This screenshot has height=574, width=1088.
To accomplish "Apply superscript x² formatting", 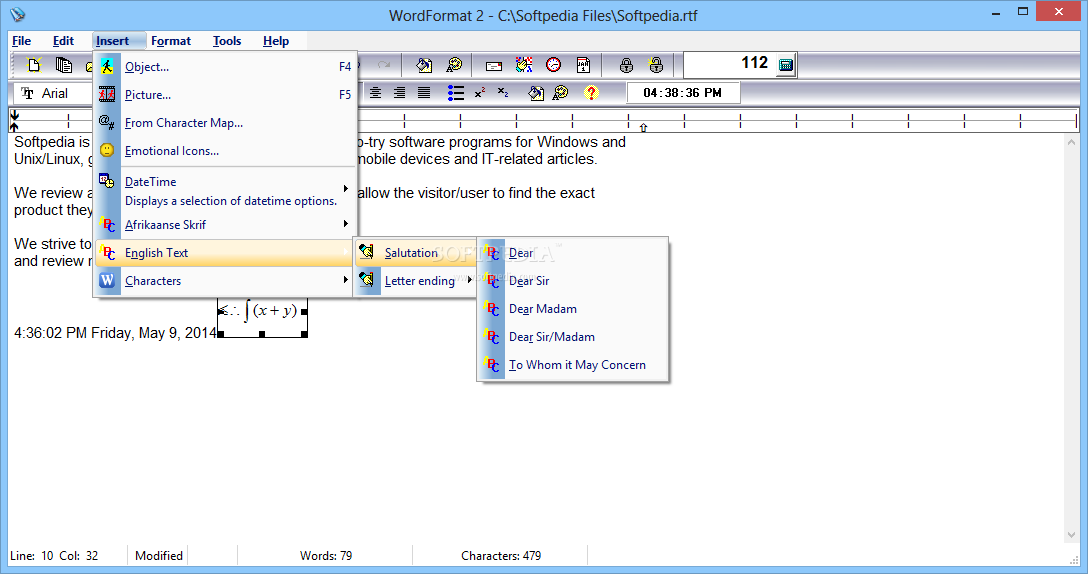I will [x=479, y=92].
